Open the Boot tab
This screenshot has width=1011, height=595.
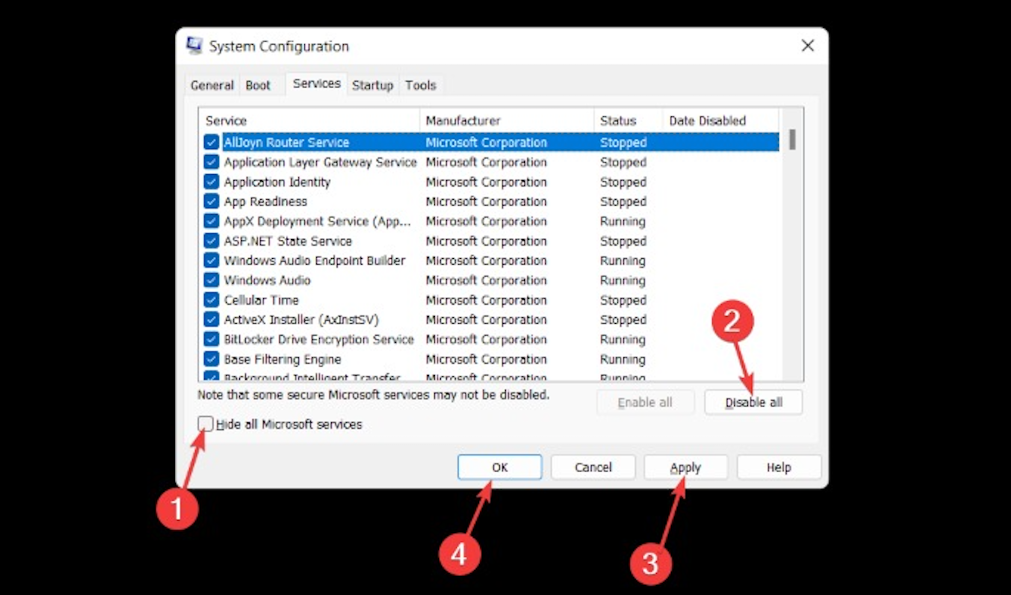[258, 85]
